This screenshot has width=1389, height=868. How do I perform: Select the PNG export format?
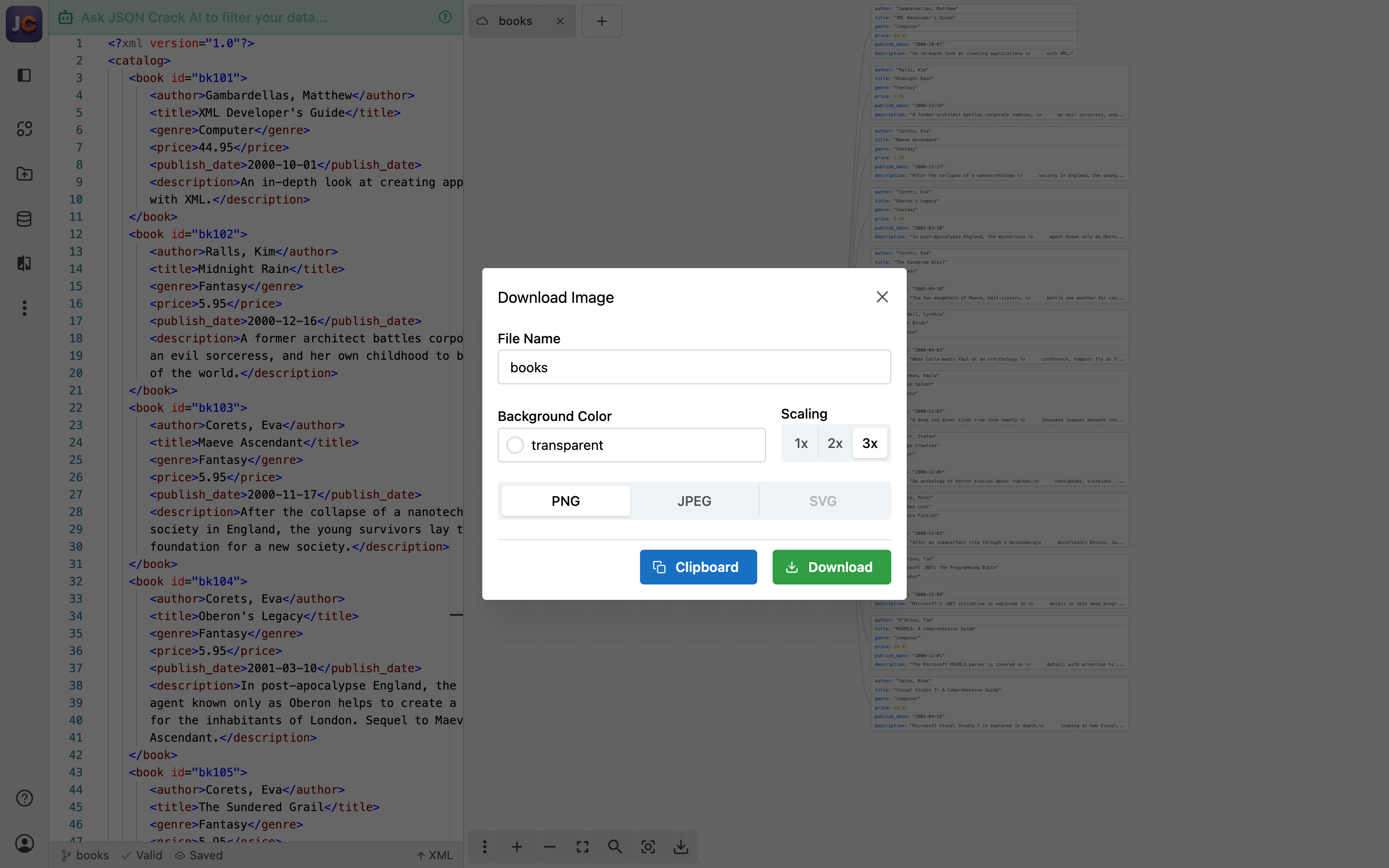pyautogui.click(x=565, y=500)
